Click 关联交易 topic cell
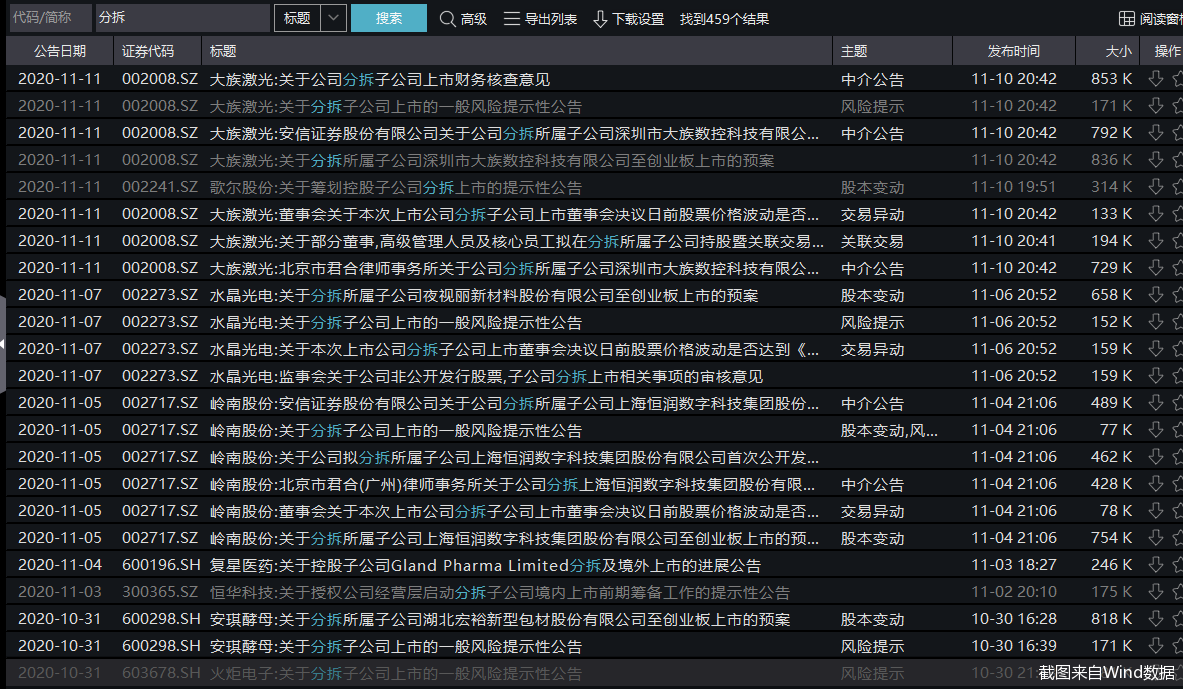This screenshot has width=1183, height=689. point(872,241)
